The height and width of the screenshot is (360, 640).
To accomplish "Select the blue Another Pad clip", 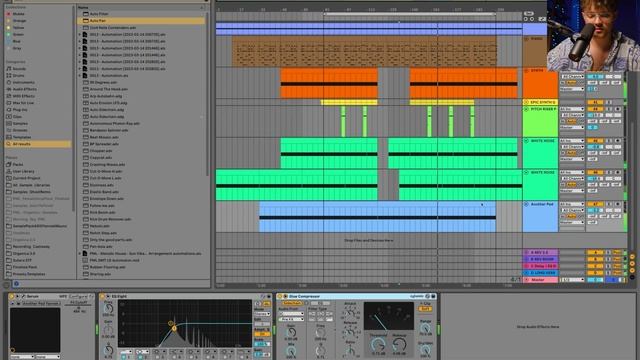I will (x=378, y=217).
